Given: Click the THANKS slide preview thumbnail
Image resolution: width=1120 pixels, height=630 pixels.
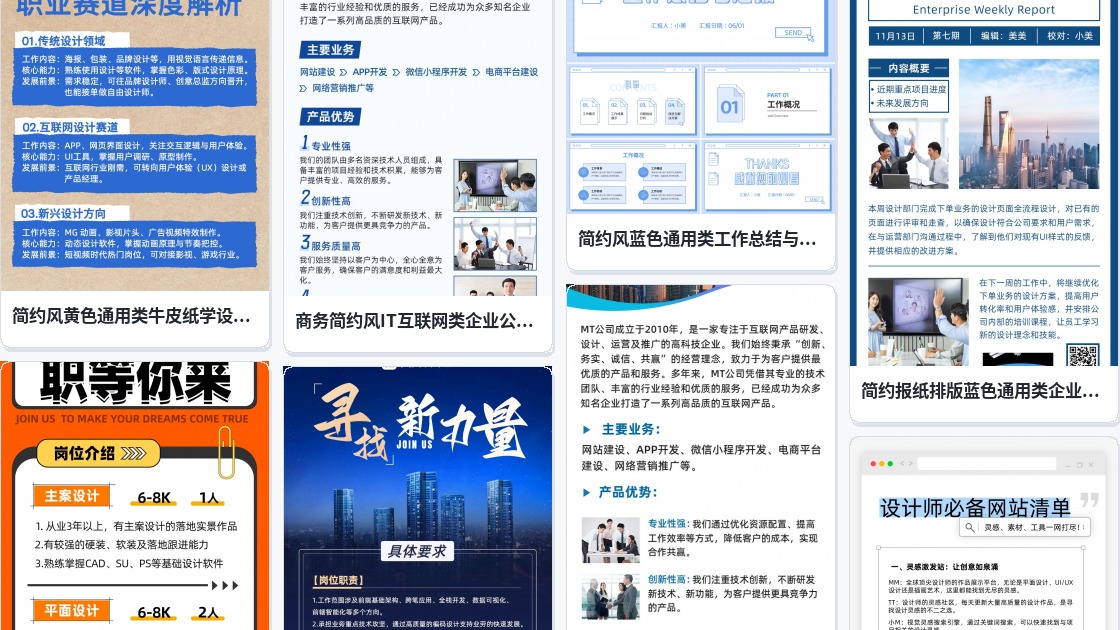Looking at the screenshot, I should coord(768,176).
